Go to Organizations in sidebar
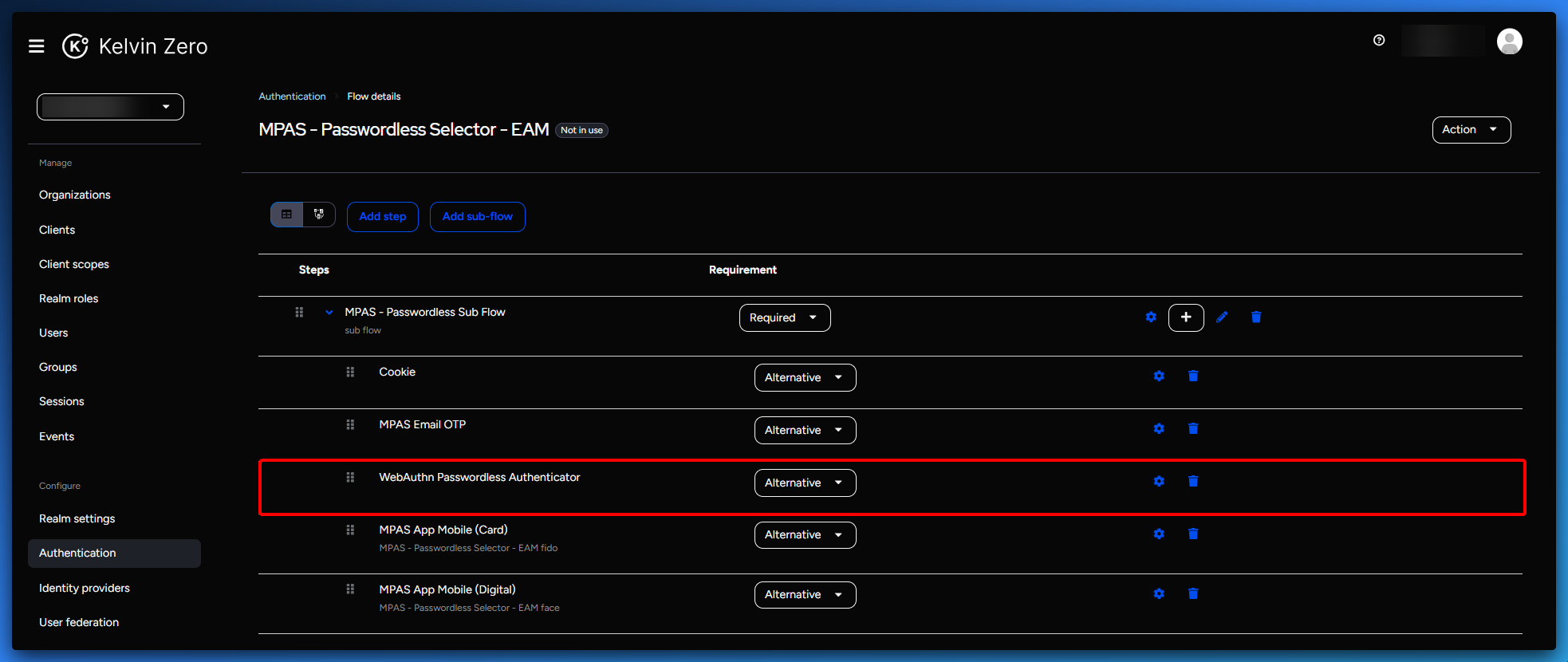The height and width of the screenshot is (662, 1568). pyautogui.click(x=75, y=195)
